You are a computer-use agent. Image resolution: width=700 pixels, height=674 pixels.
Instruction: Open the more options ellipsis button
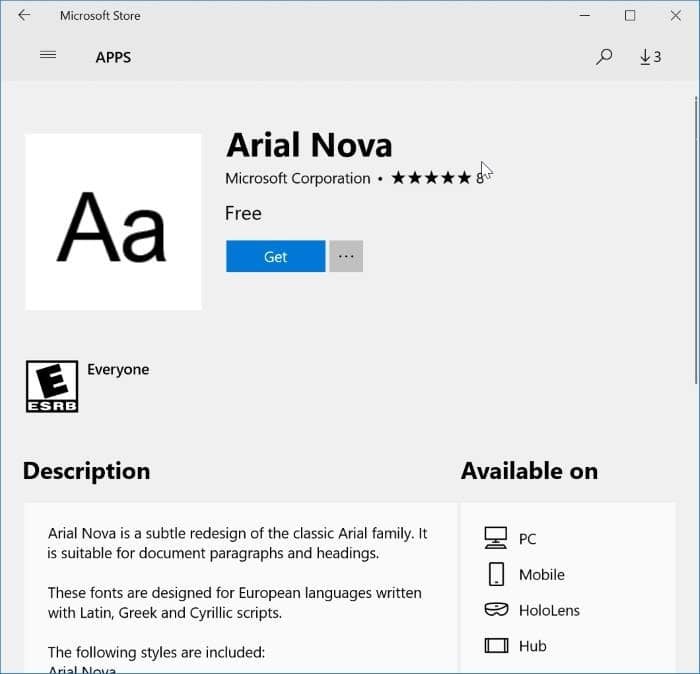[346, 256]
